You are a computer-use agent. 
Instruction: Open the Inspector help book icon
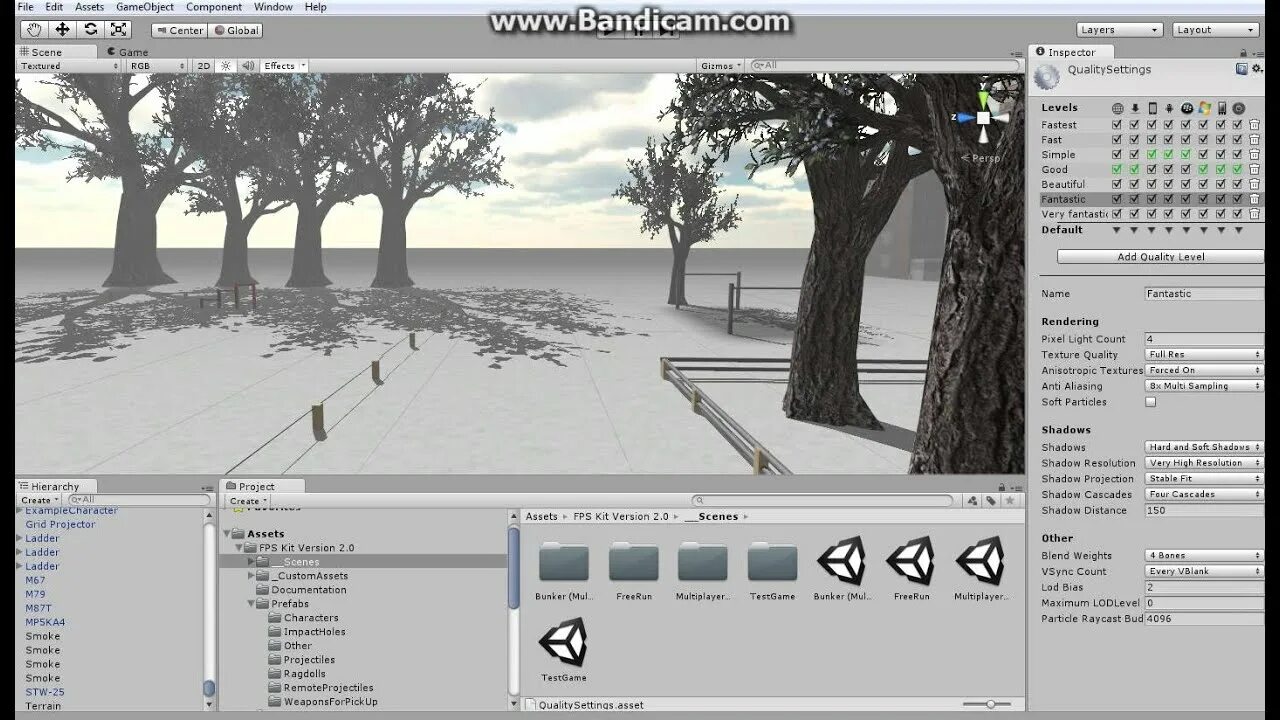click(1241, 69)
